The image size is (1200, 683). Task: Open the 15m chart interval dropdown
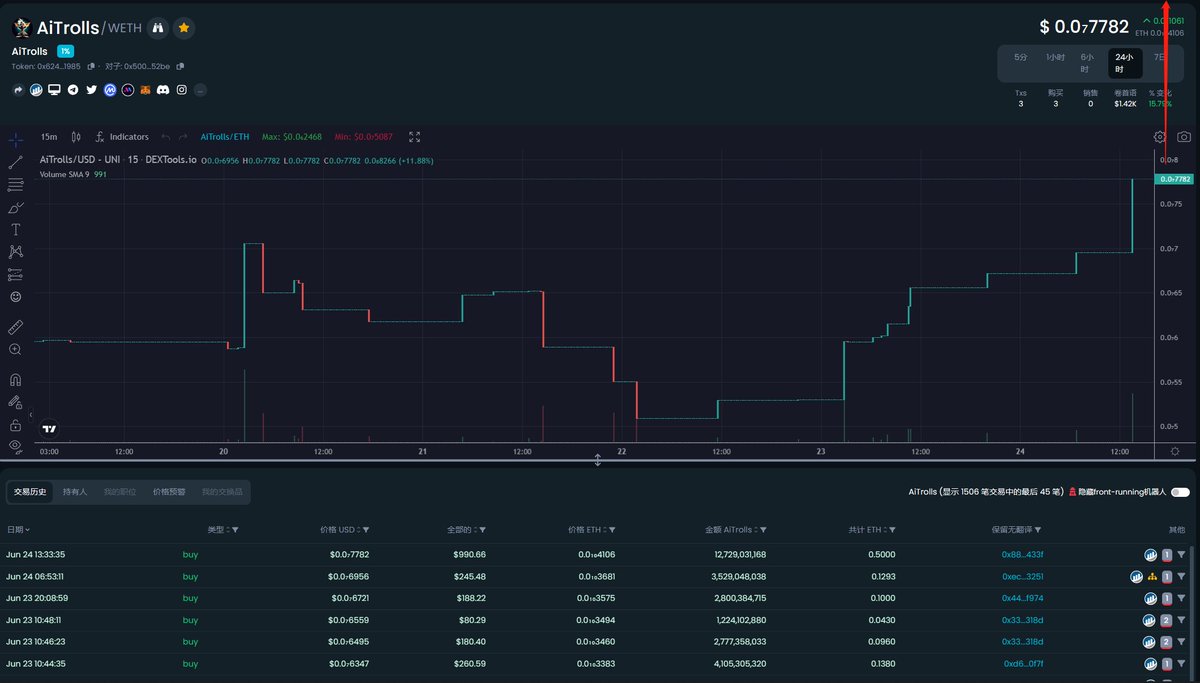pyautogui.click(x=48, y=137)
